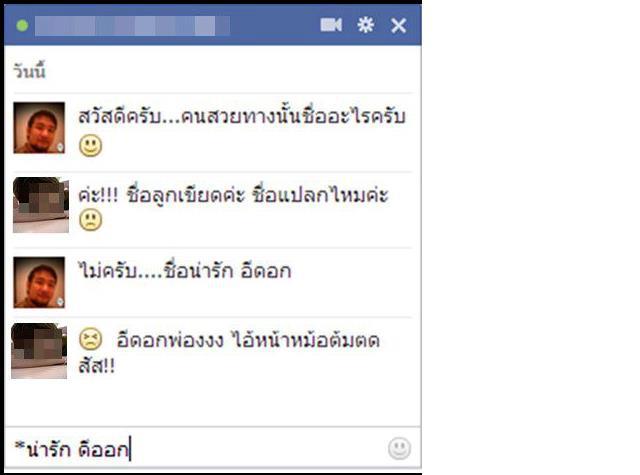Image resolution: width=640 pixels, height=475 pixels.
Task: Open the pixelated avatar in second message
Action: [x=41, y=205]
